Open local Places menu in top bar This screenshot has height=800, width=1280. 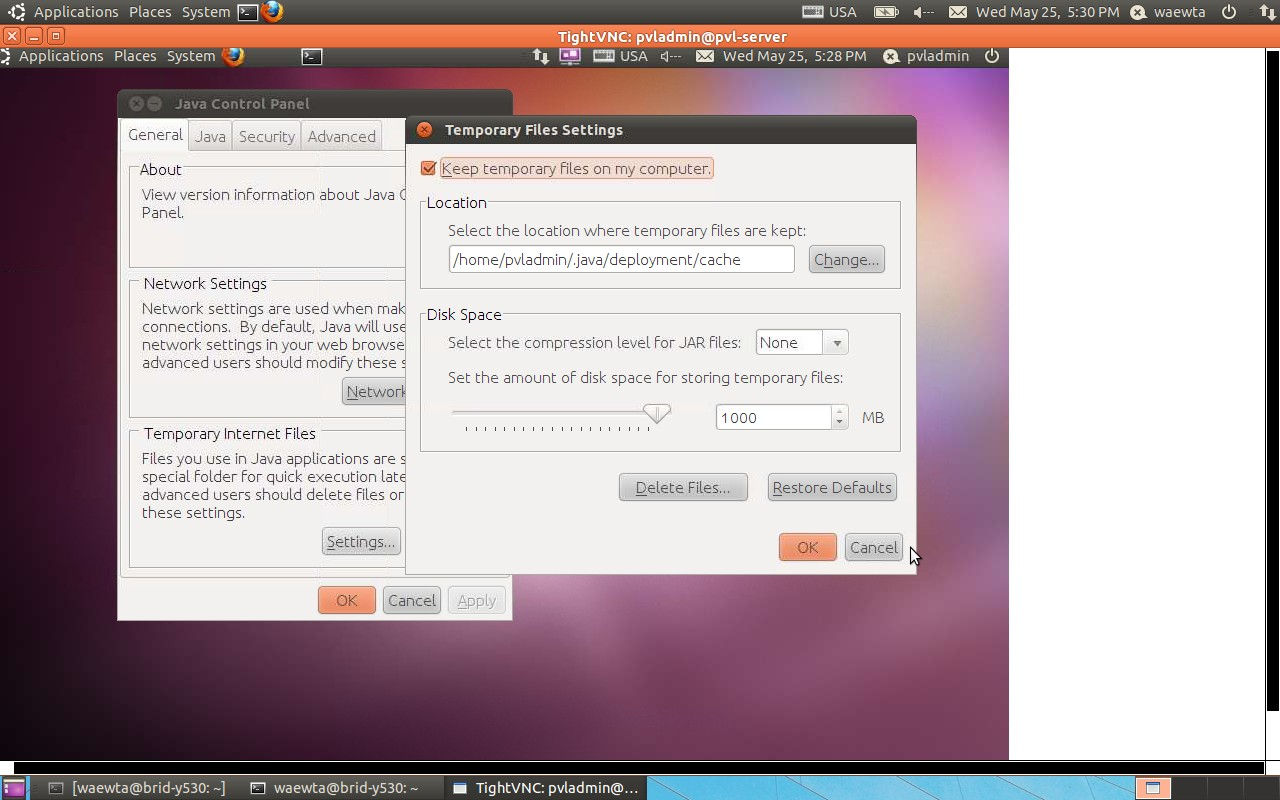150,12
